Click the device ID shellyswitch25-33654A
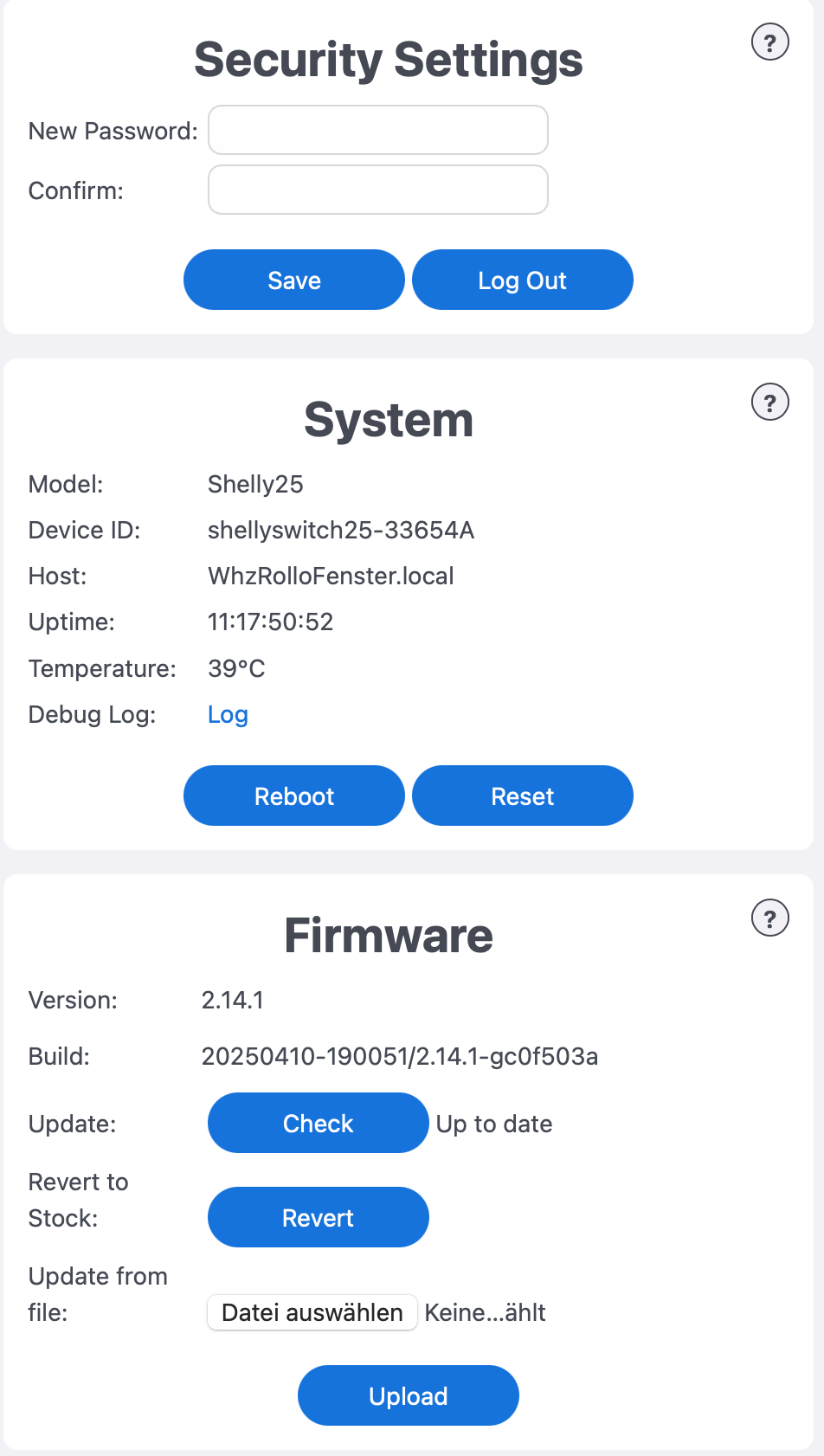Viewport: 824px width, 1456px height. click(x=340, y=531)
